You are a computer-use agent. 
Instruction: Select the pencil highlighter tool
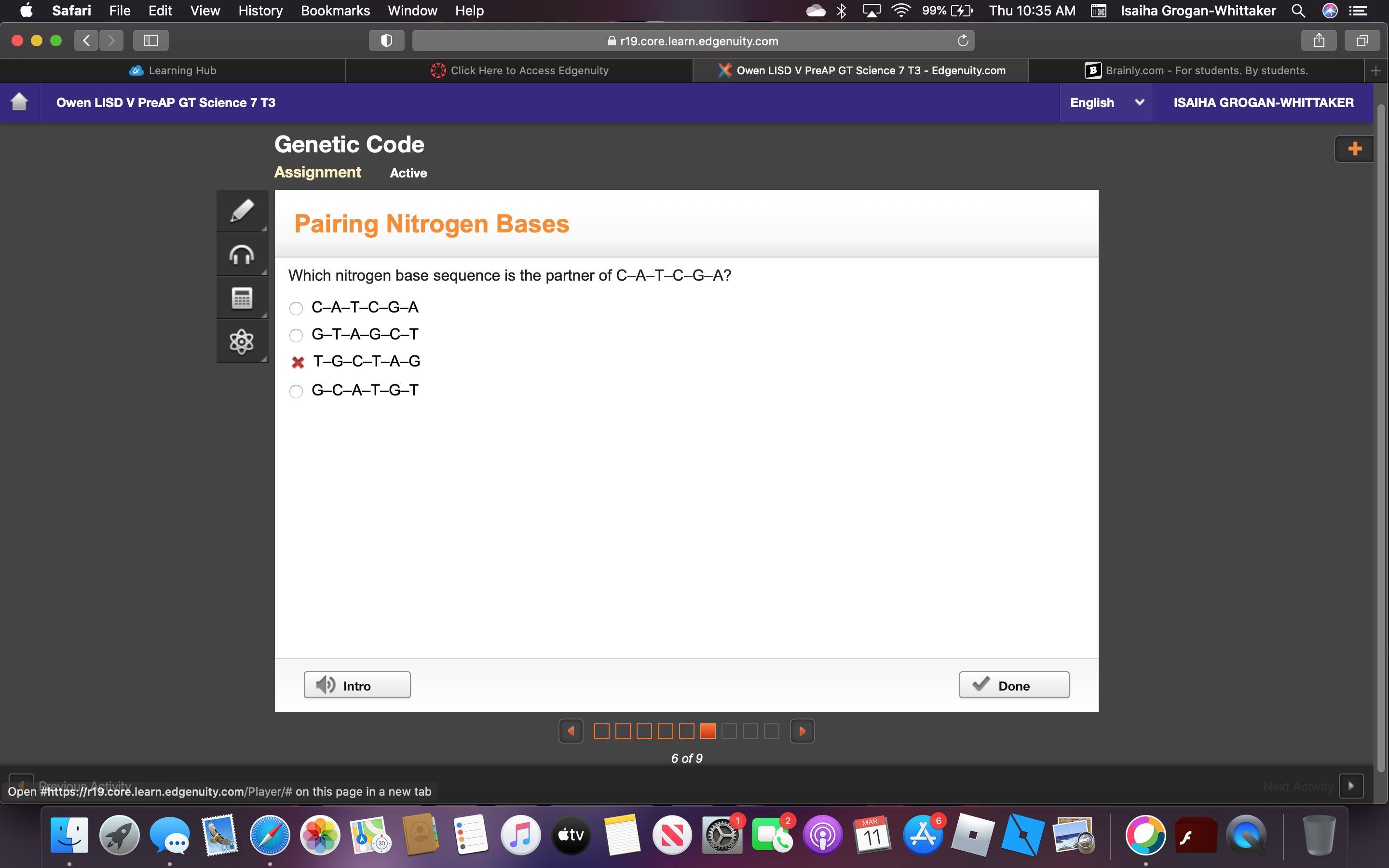242,211
